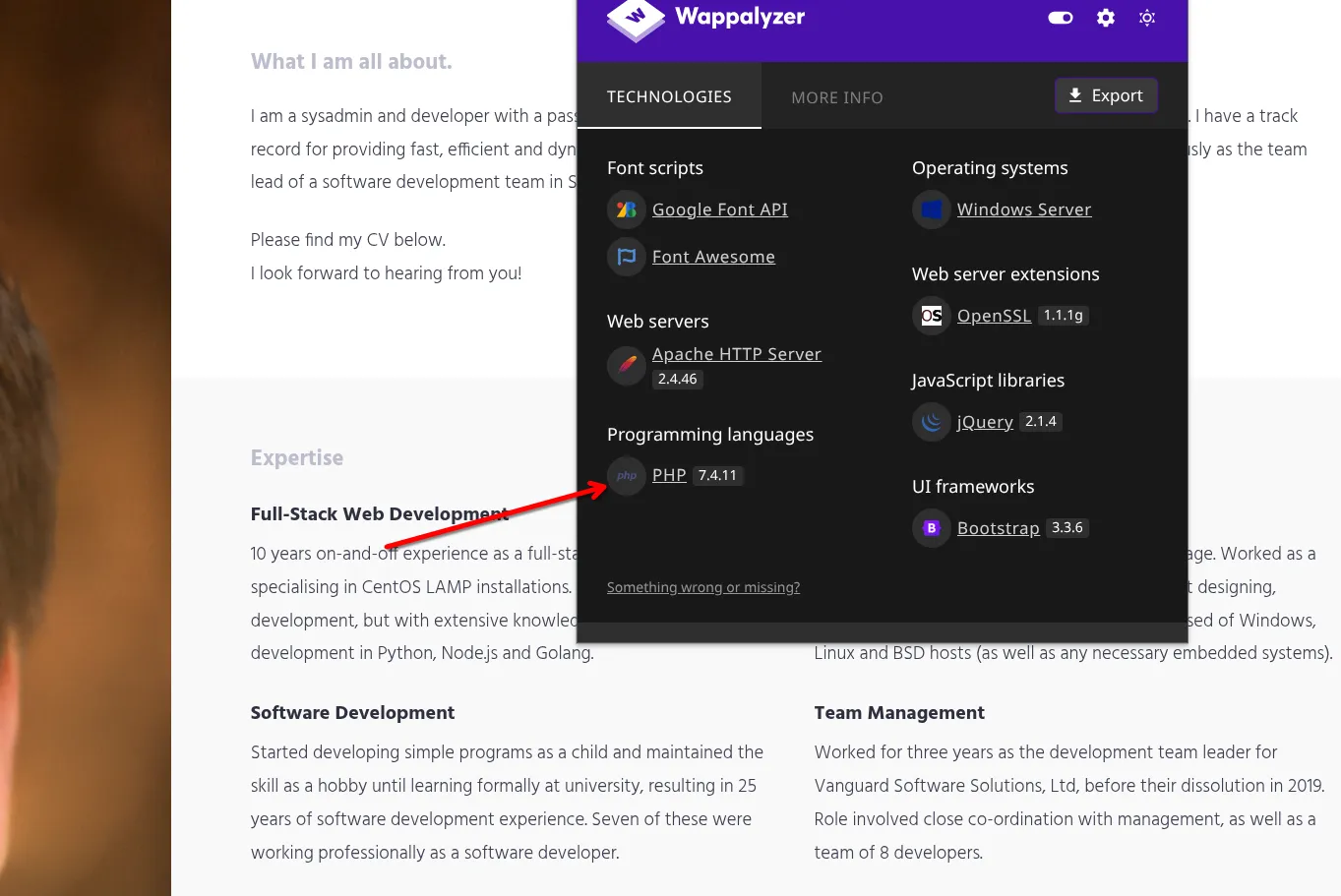Click the 'What I am all about.' heading
Screen dimensions: 1341x896
point(351,62)
